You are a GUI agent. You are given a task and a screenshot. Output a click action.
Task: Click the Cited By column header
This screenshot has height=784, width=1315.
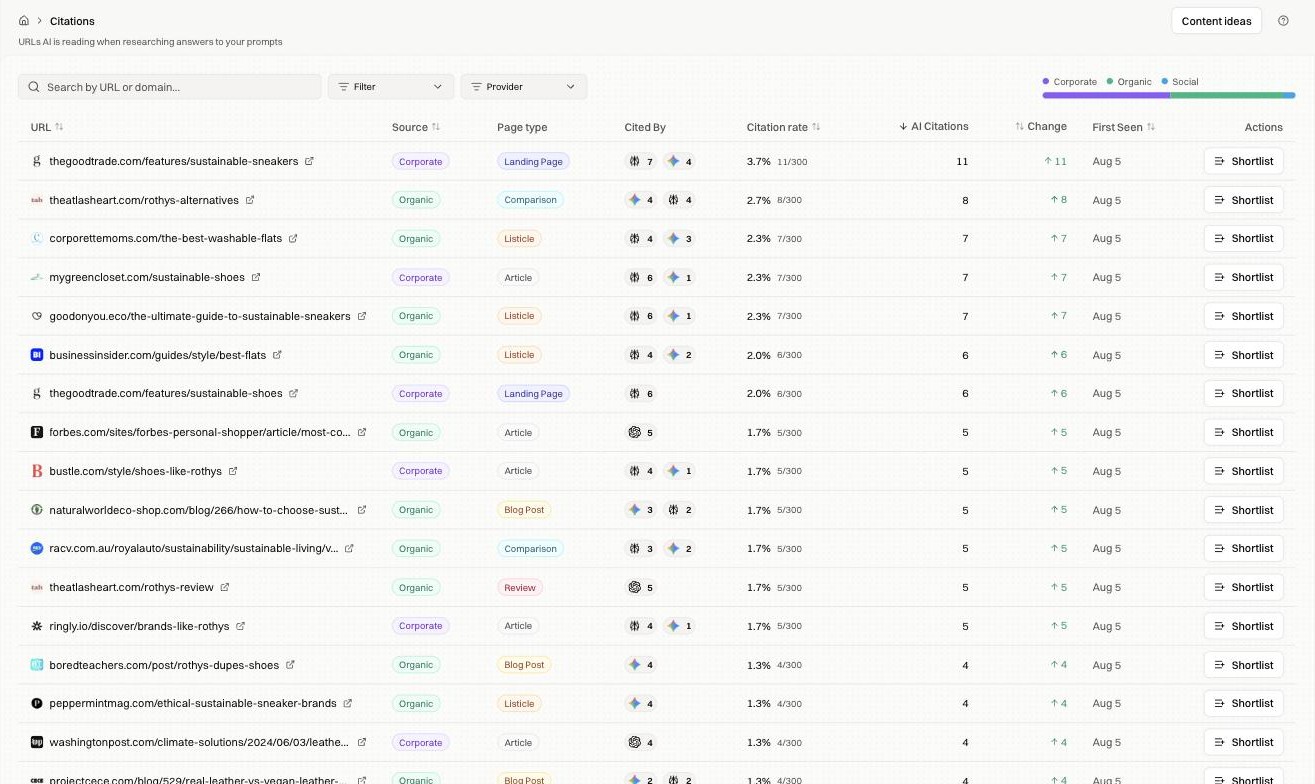click(645, 127)
